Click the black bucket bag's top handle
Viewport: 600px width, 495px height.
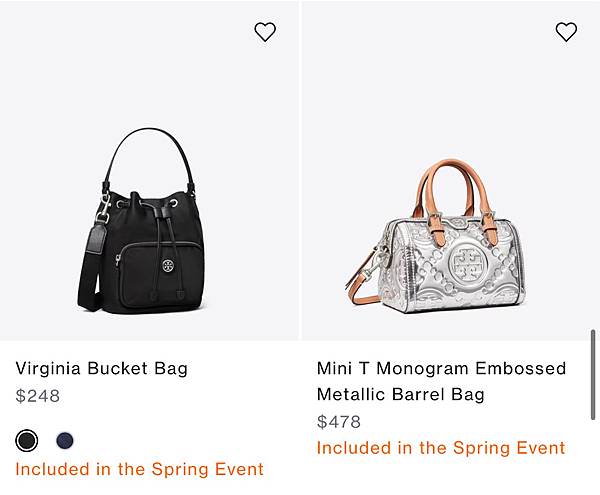pyautogui.click(x=149, y=153)
